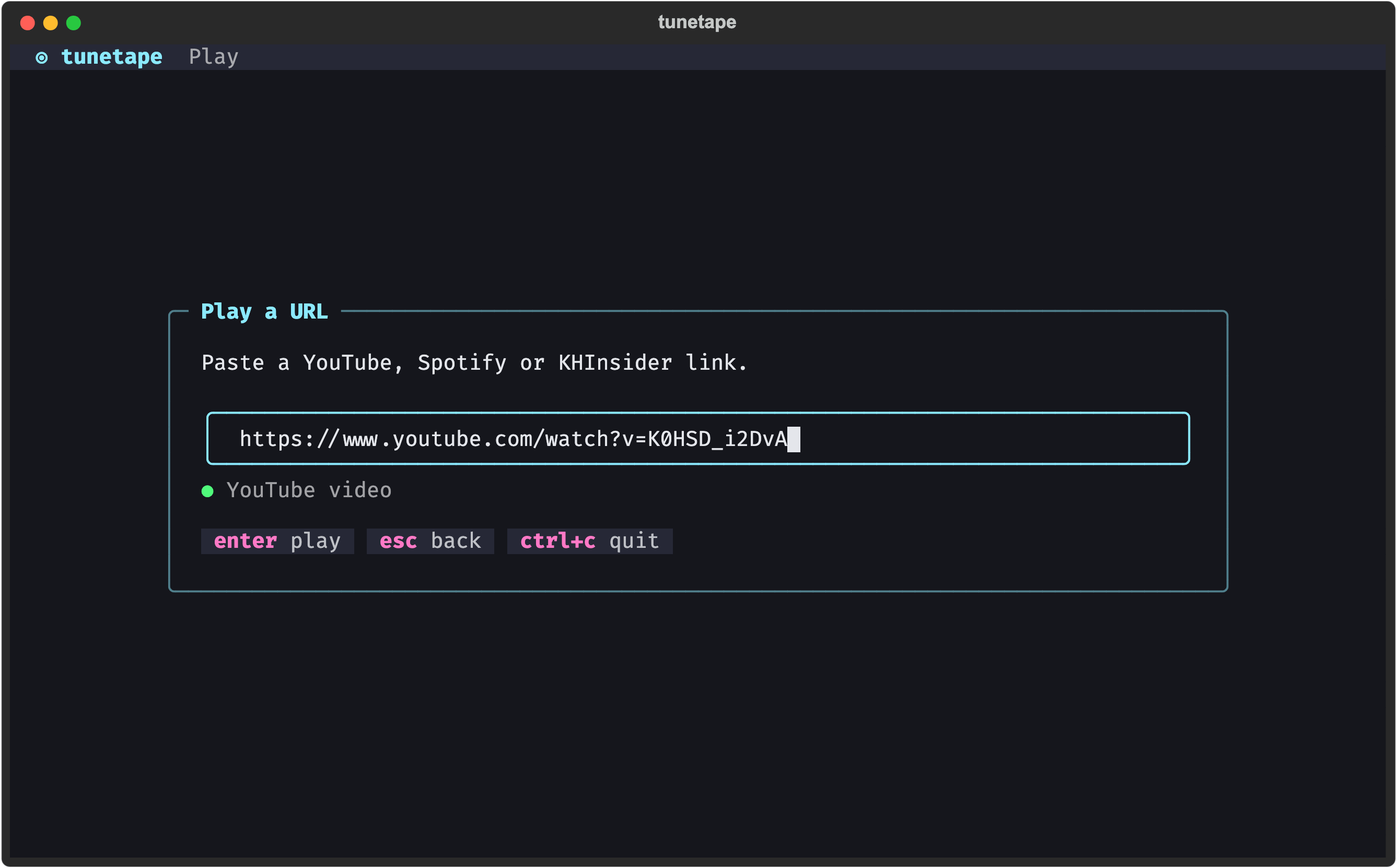Click the enter play hint button
1397x868 pixels.
pyautogui.click(x=277, y=542)
